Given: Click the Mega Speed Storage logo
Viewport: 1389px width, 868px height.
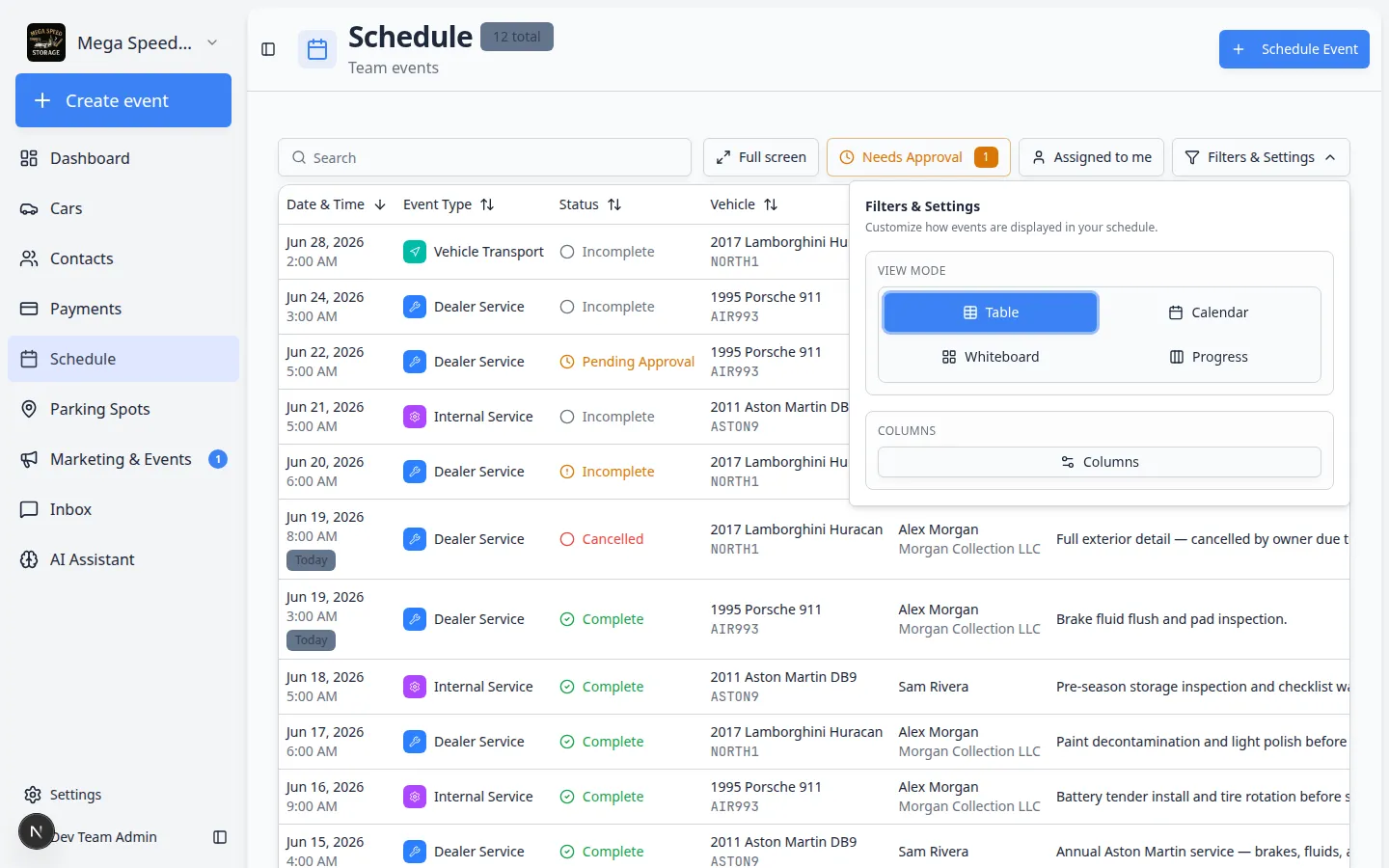Looking at the screenshot, I should (46, 42).
